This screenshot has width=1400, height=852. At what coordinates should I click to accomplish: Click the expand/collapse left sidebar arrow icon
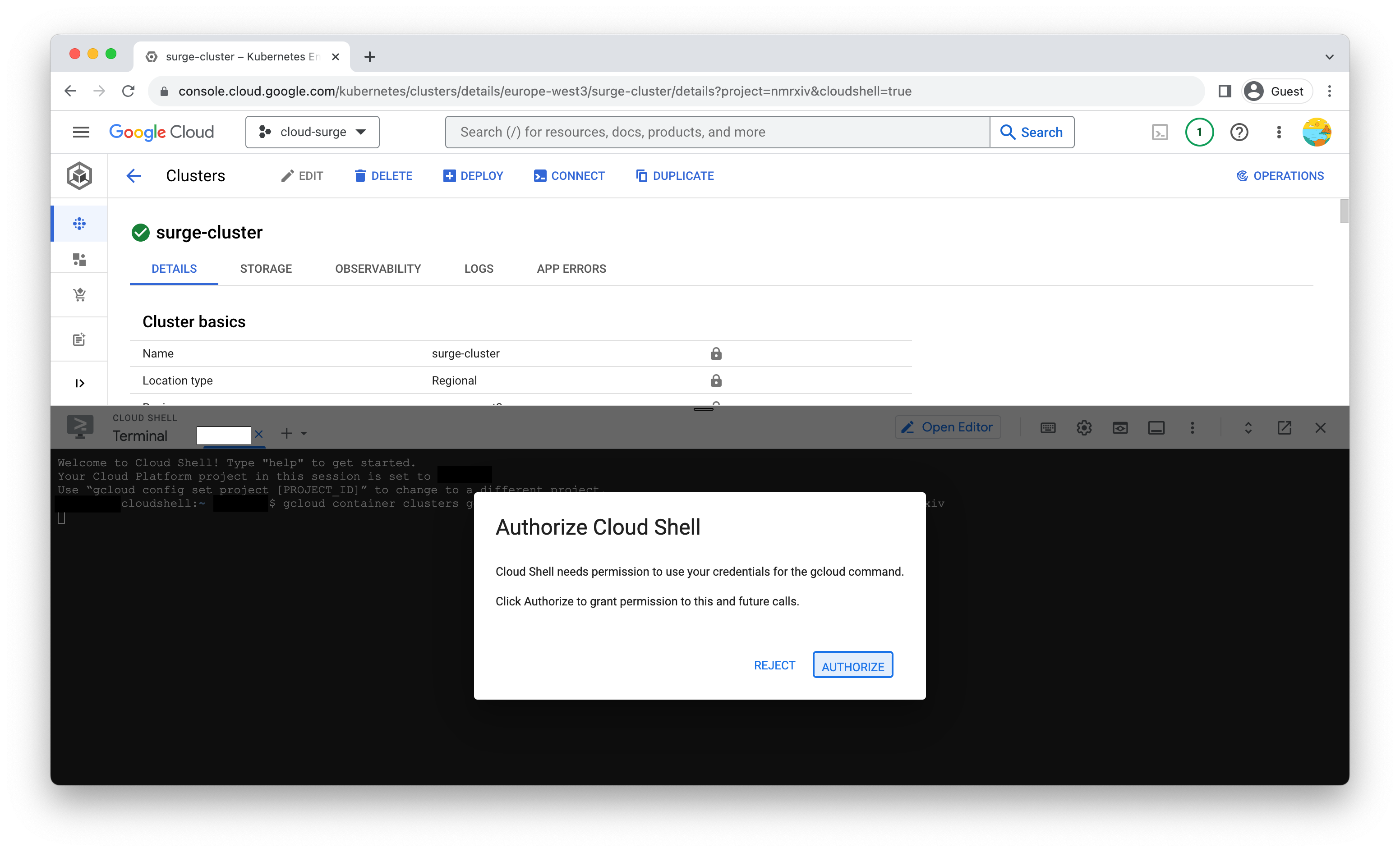point(80,382)
